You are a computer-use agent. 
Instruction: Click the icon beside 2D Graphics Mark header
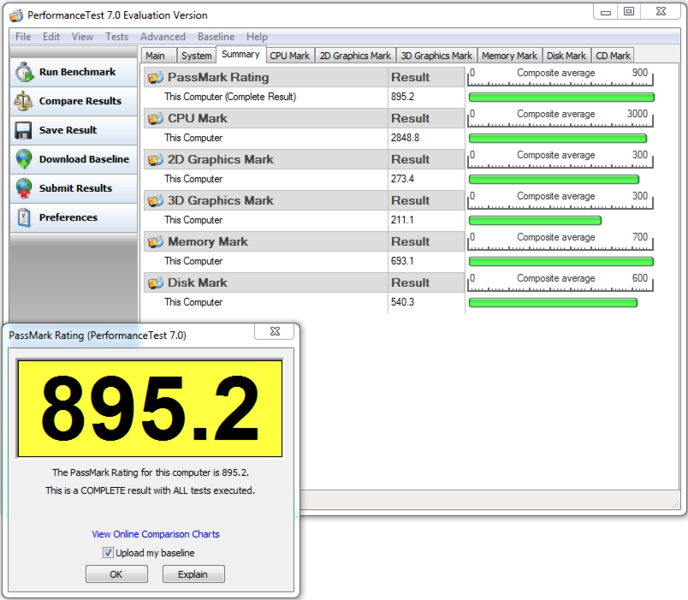point(155,160)
